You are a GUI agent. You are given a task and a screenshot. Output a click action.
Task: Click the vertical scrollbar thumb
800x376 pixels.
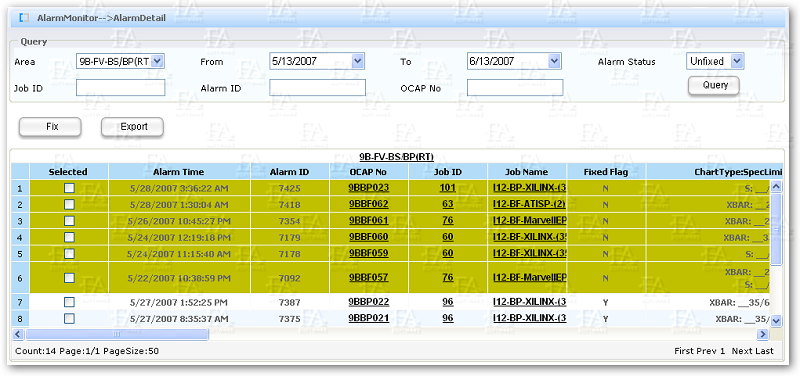click(776, 230)
